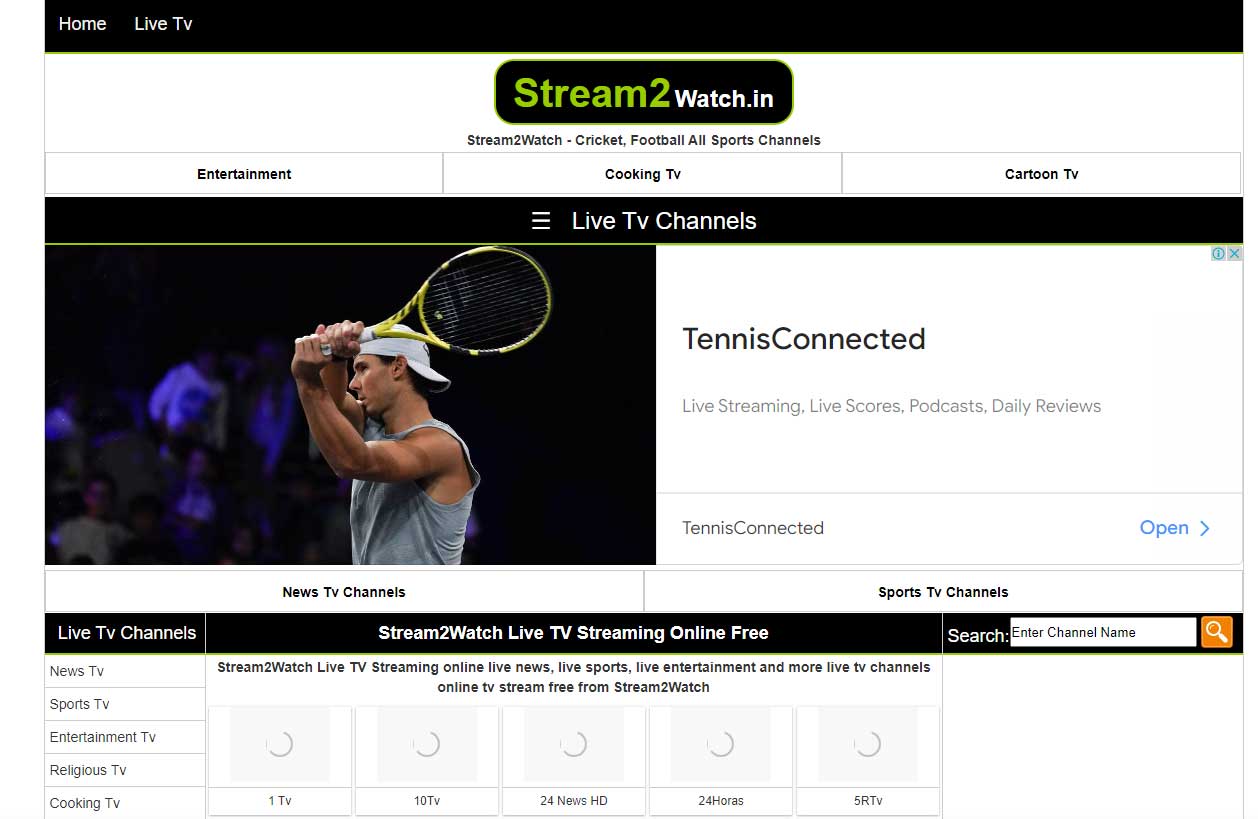The height and width of the screenshot is (819, 1258).
Task: Select the Entertainment category tab
Action: click(x=244, y=174)
